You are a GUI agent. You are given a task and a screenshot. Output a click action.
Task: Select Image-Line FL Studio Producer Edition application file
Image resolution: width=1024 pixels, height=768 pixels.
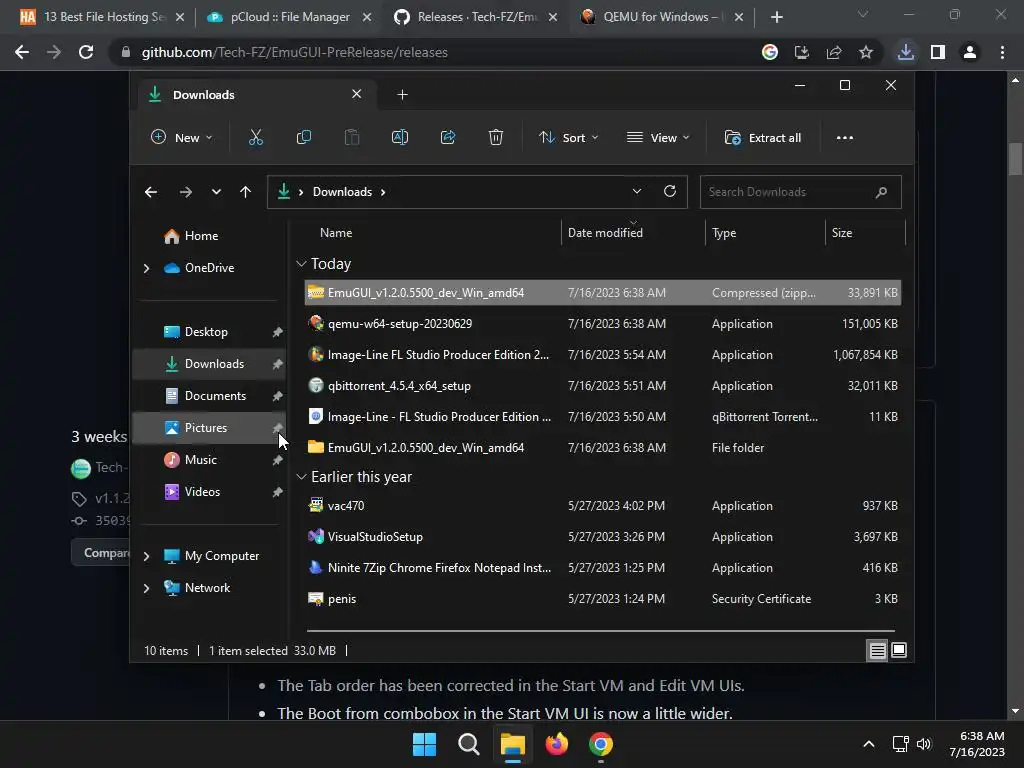603,355
